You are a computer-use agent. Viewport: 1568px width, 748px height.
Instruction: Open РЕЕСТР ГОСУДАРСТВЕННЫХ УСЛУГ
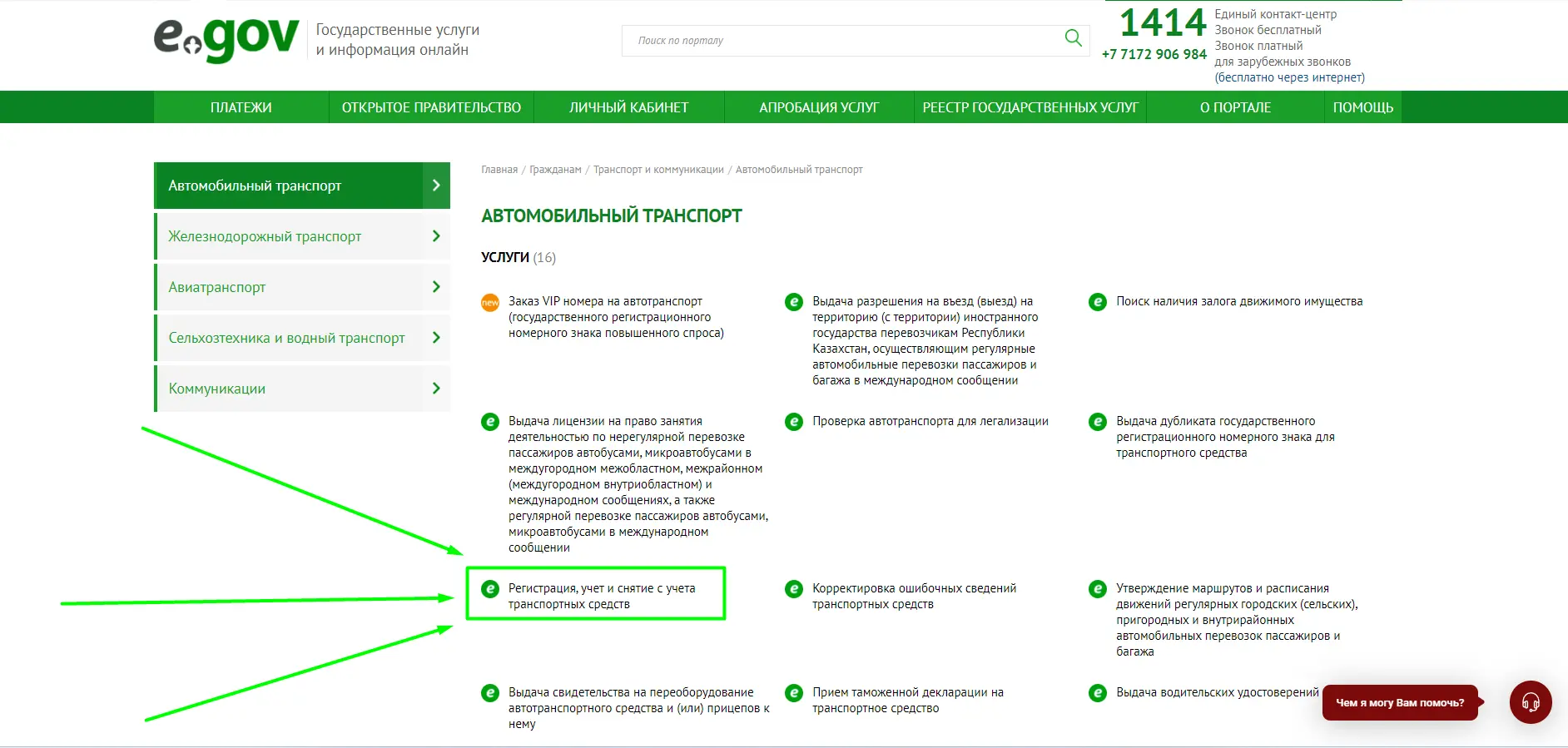coord(1030,107)
